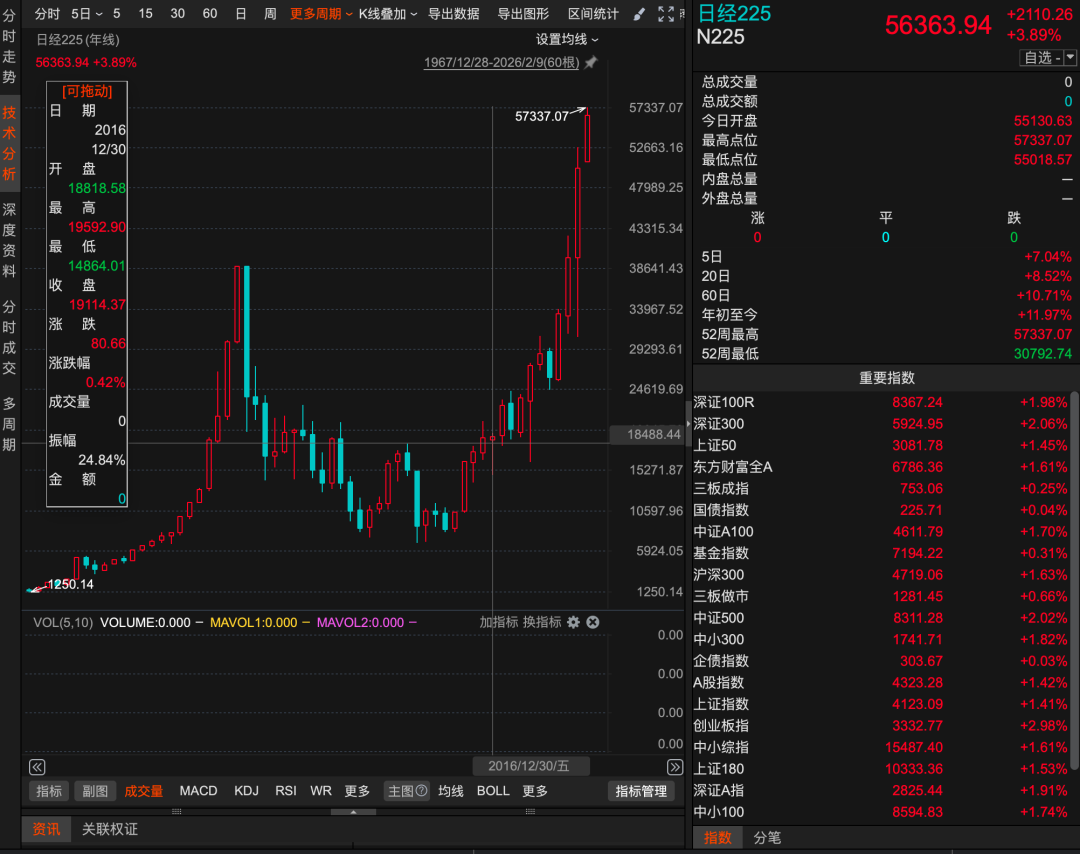Expand the 5日 period dropdown
This screenshot has height=854, width=1080.
click(87, 14)
